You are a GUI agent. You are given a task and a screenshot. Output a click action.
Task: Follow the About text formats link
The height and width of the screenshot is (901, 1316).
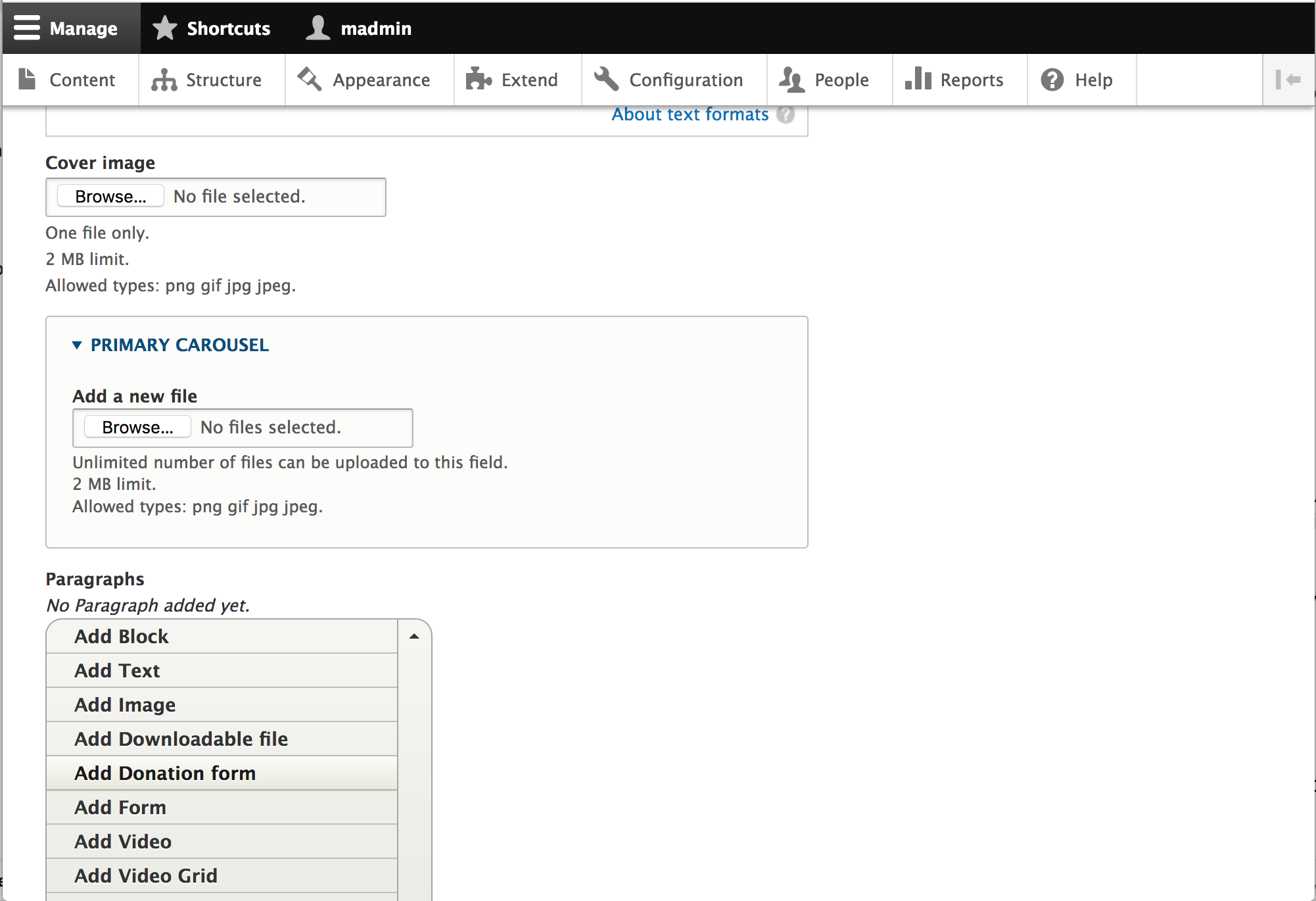tap(690, 114)
